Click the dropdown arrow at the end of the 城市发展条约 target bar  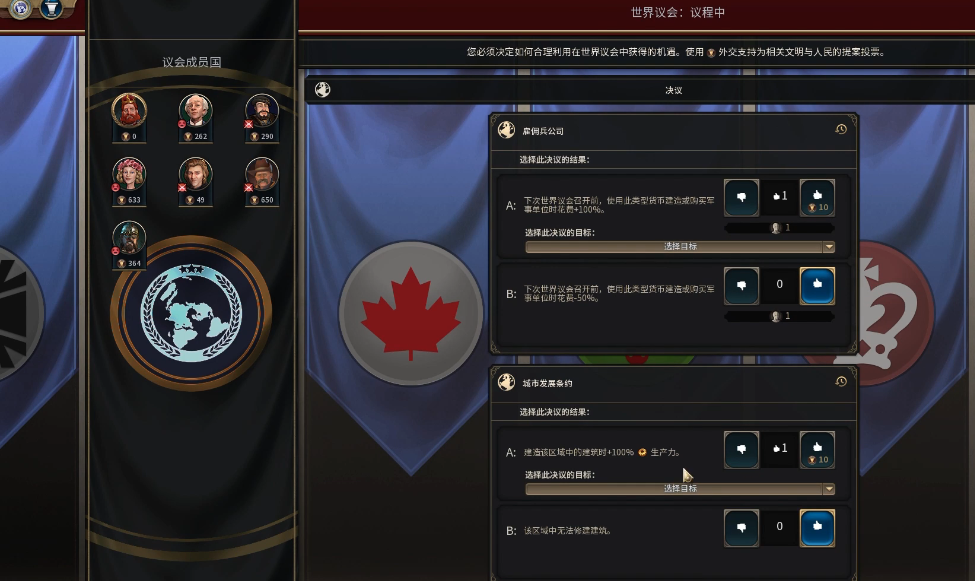[x=828, y=489]
